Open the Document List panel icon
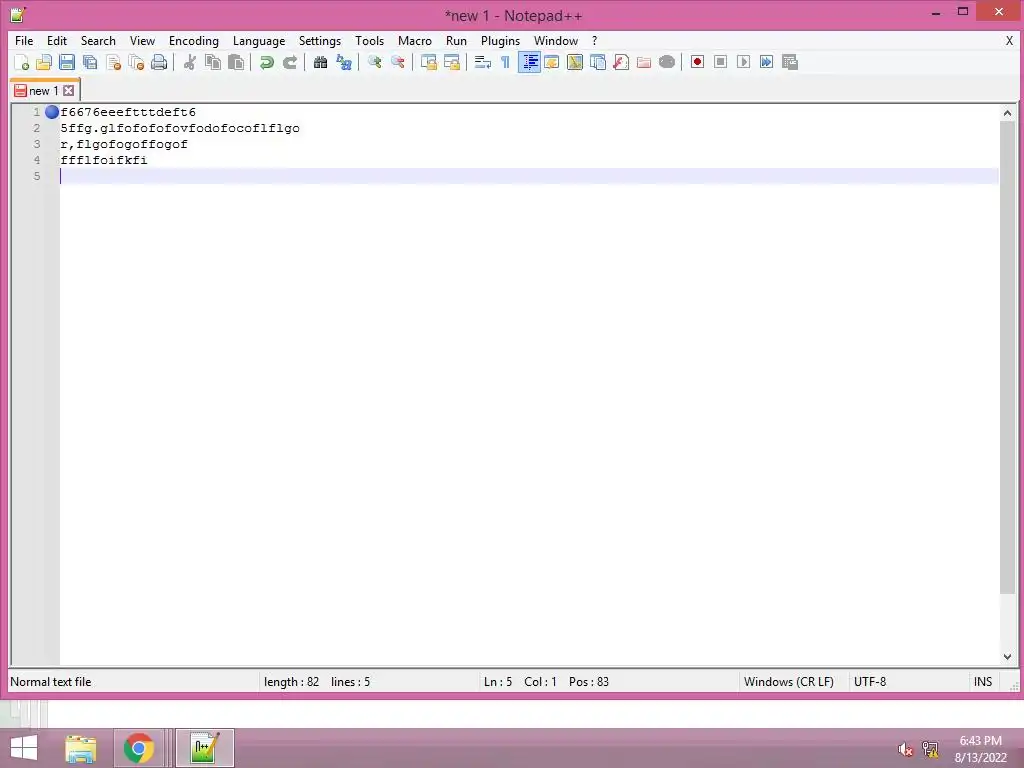The width and height of the screenshot is (1024, 768). coord(598,62)
